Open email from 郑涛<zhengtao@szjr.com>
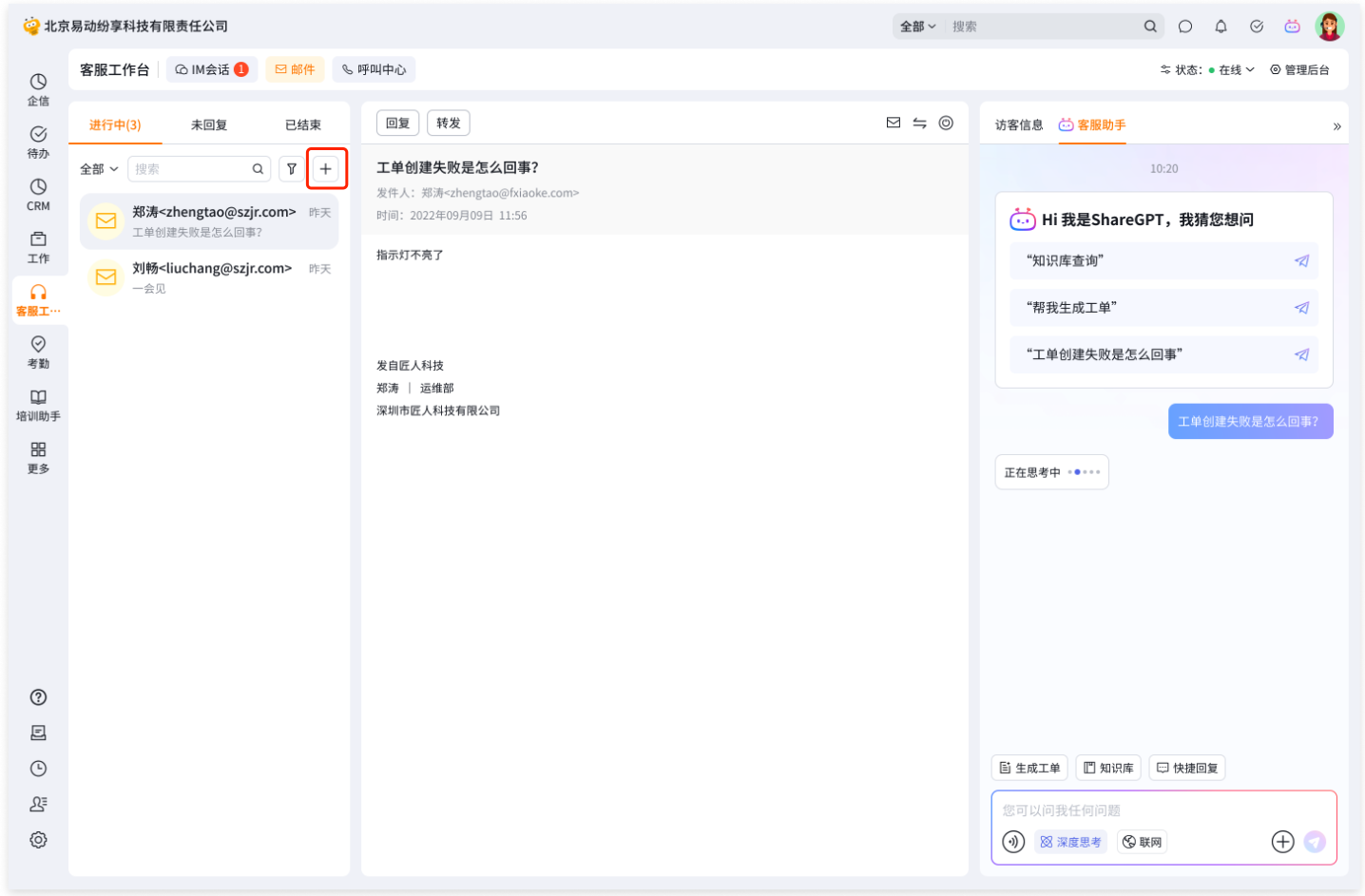The image size is (1365, 896). point(209,221)
